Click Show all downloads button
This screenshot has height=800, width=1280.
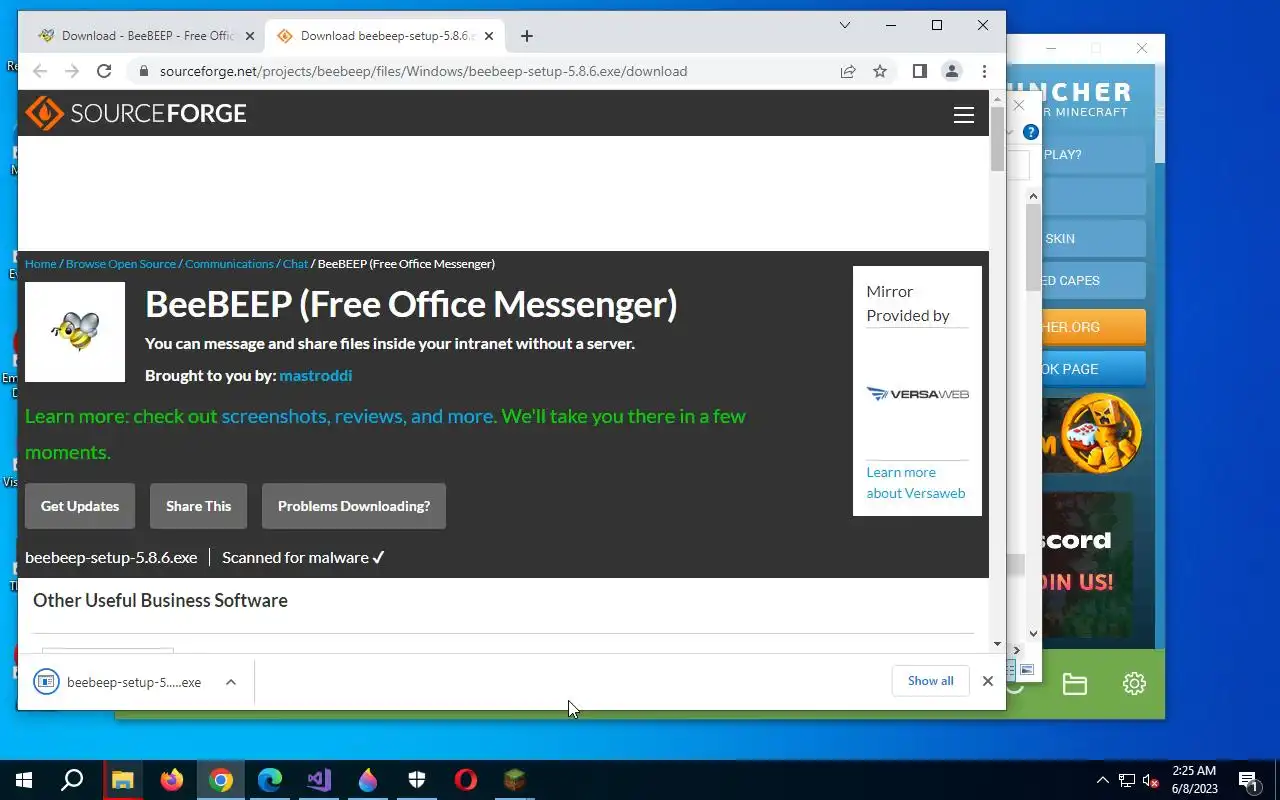point(931,681)
